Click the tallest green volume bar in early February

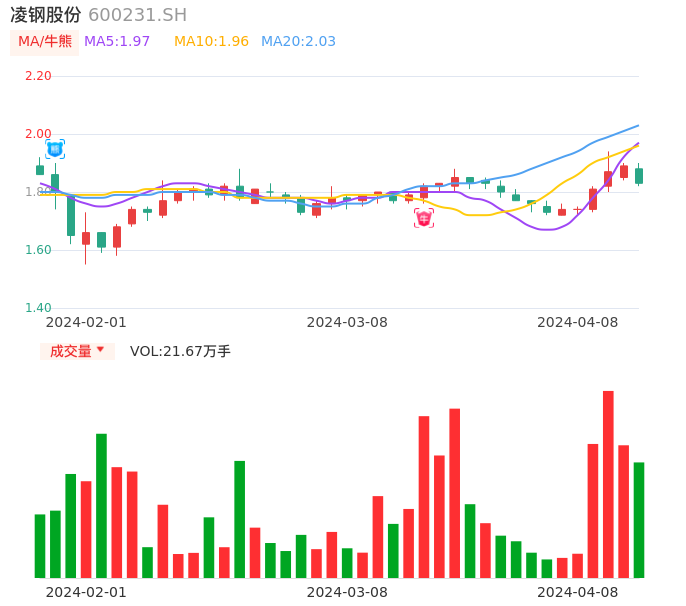point(102,506)
